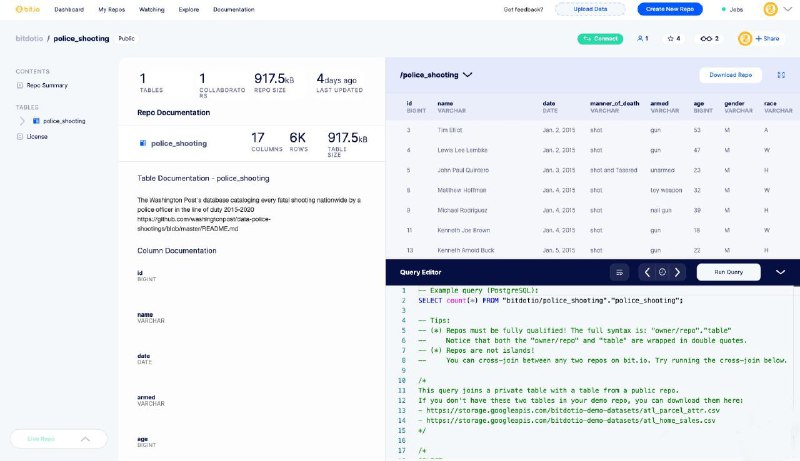Image resolution: width=800 pixels, height=461 pixels.
Task: Collapse the Query Editor chevron
Action: tap(780, 272)
